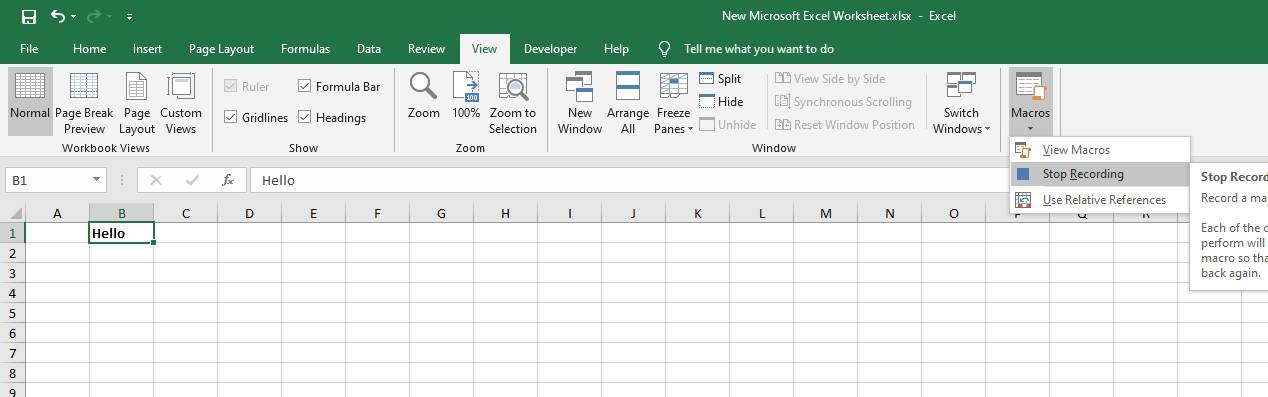Select Use Relative References
The width and height of the screenshot is (1268, 397).
point(1100,200)
